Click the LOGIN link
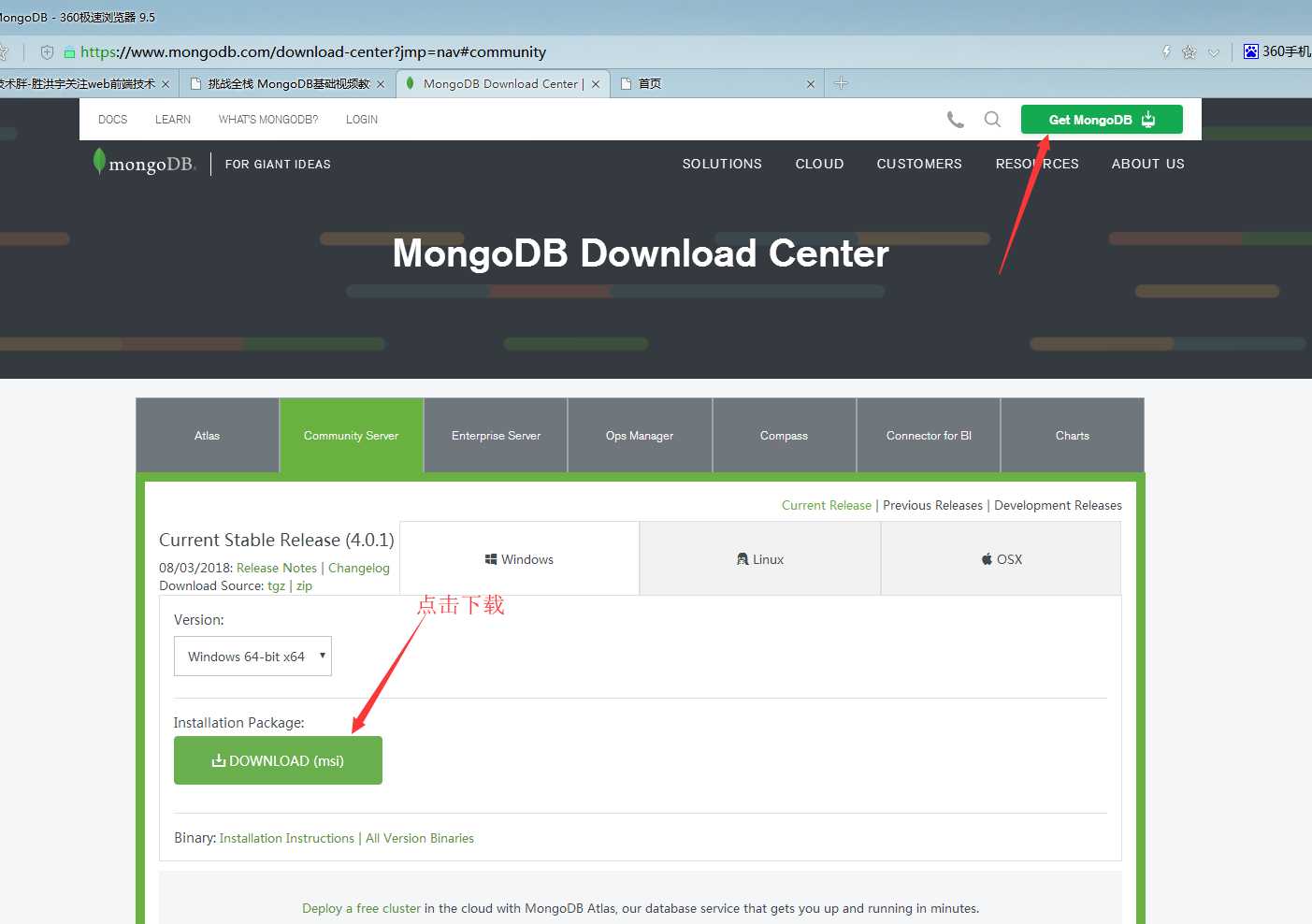 [x=362, y=120]
